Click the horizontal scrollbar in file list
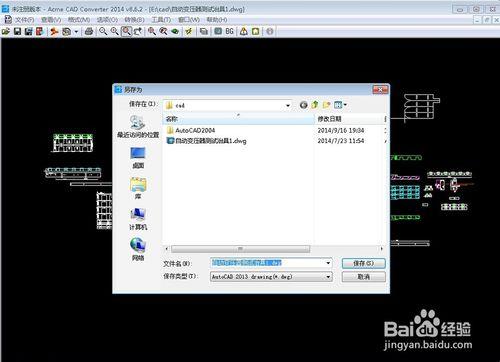Viewport: 500px width, 362px height. tap(240, 249)
